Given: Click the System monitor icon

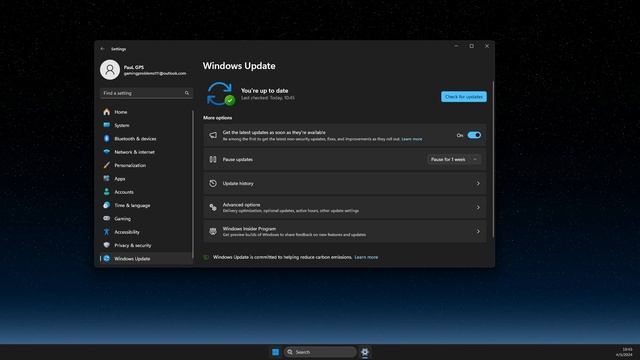Looking at the screenshot, I should tap(107, 125).
